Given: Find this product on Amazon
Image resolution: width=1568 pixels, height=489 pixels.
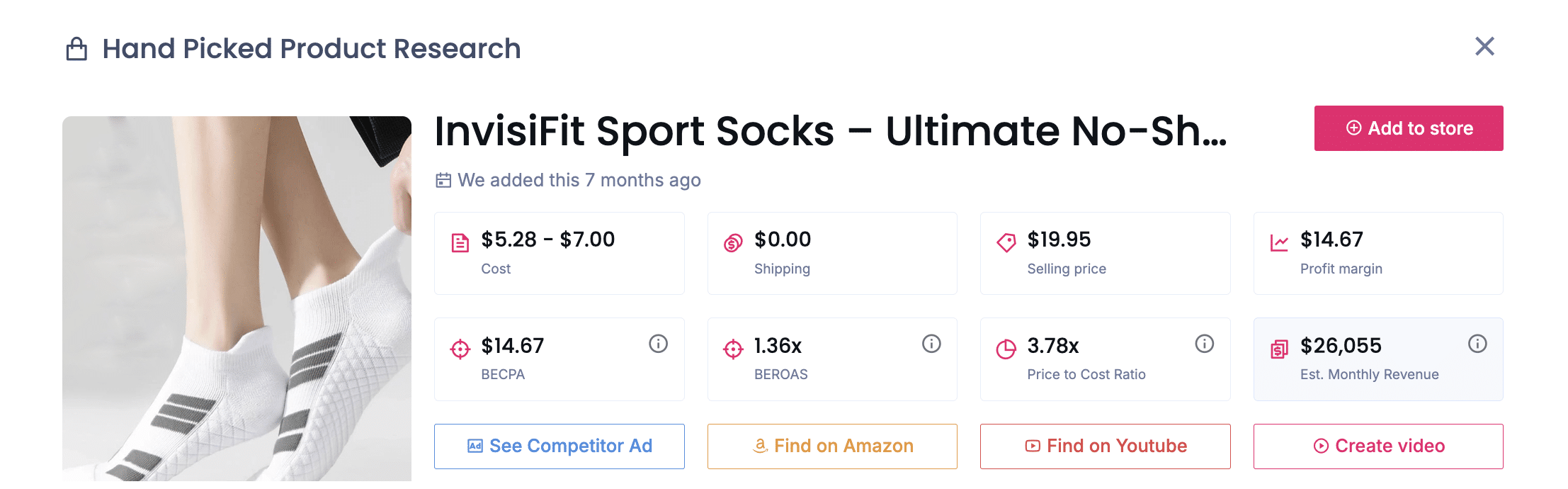Looking at the screenshot, I should click(832, 446).
